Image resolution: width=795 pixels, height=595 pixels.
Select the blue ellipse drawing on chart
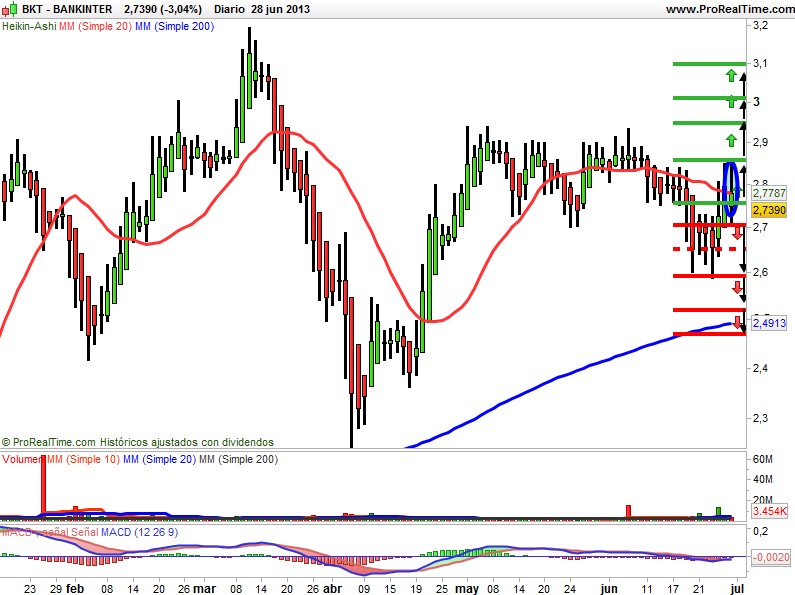[730, 190]
